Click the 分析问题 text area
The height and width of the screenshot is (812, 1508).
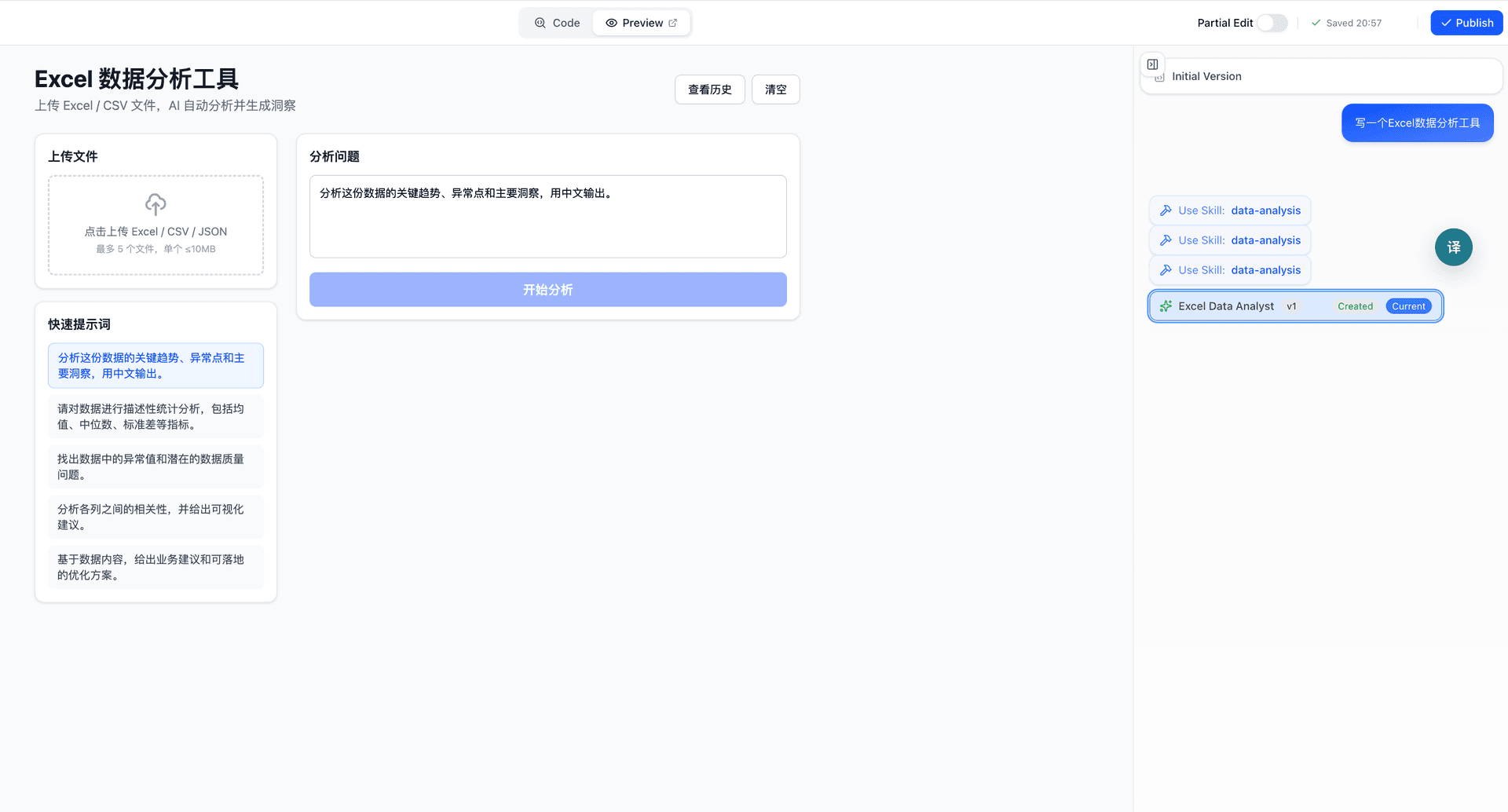547,216
